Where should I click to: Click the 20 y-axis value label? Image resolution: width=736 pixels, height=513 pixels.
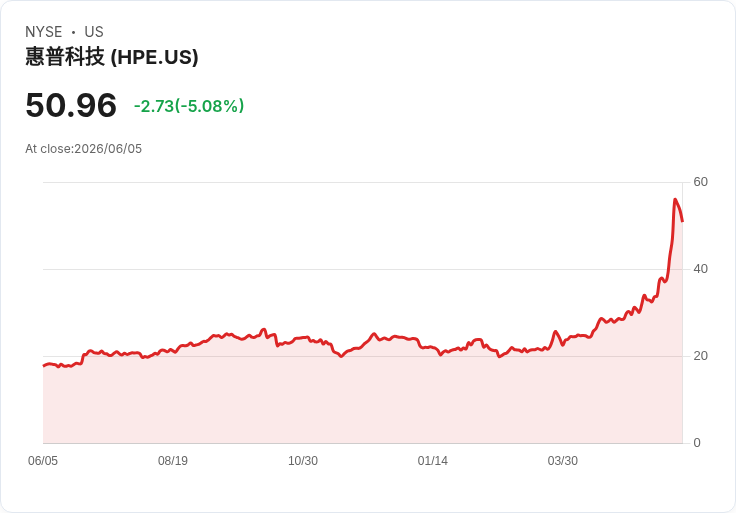point(701,356)
